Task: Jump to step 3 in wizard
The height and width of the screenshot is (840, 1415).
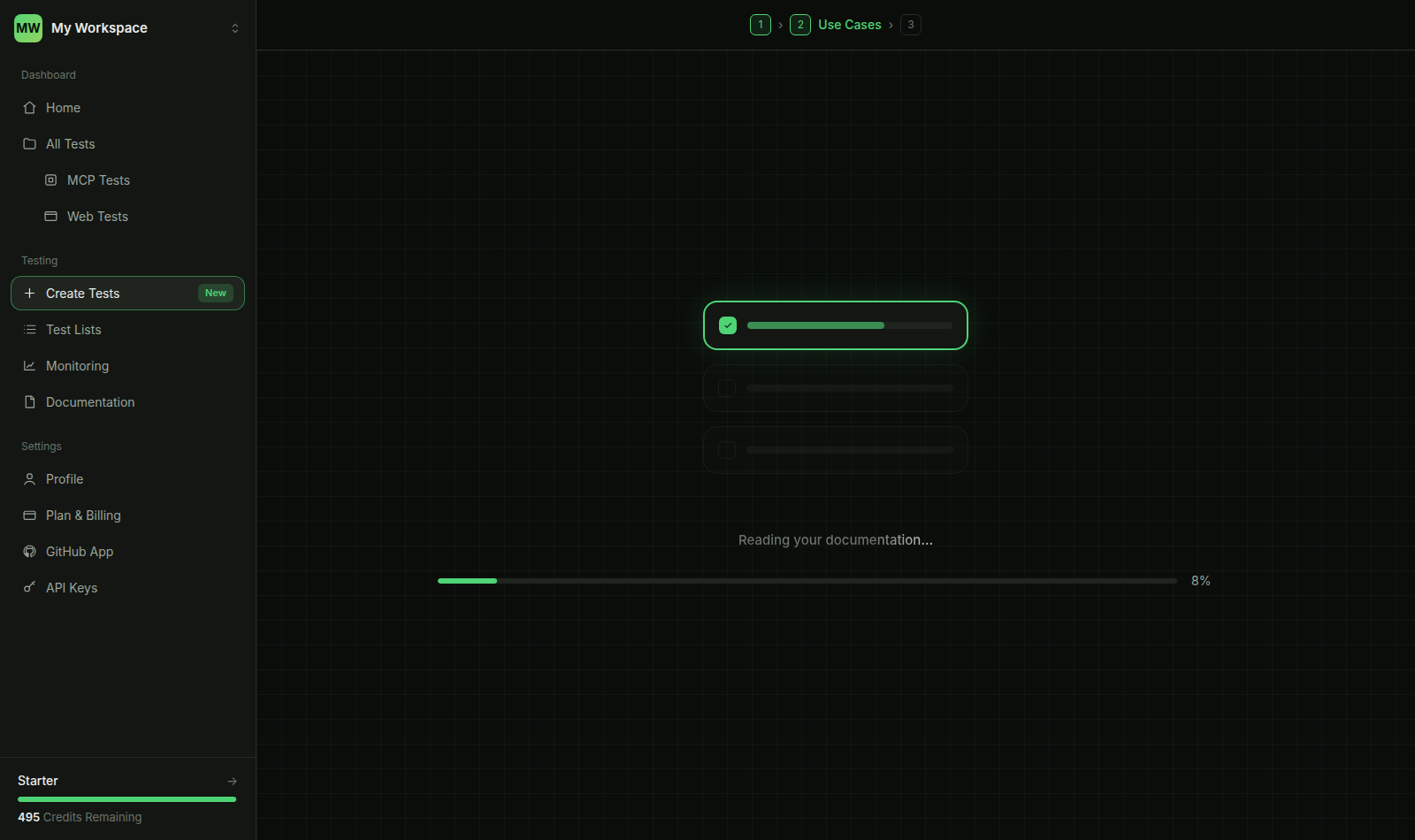Action: pyautogui.click(x=911, y=25)
